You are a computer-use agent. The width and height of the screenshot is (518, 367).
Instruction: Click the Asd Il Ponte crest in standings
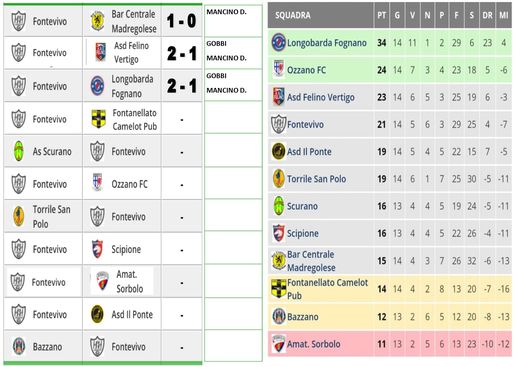point(278,151)
